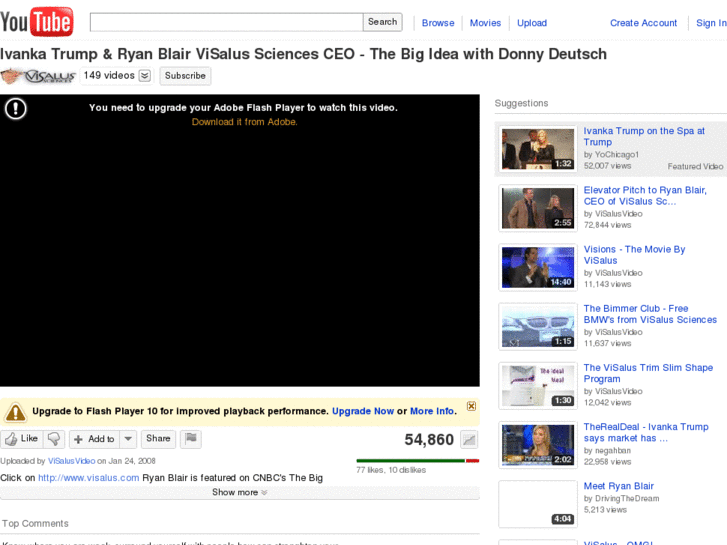Open The ViSalus Trim Slim Shape Program title

[x=648, y=373]
